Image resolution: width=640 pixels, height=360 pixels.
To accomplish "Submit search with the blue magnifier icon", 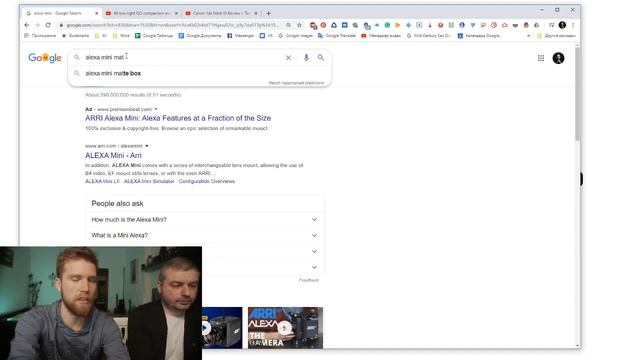I will pos(321,58).
